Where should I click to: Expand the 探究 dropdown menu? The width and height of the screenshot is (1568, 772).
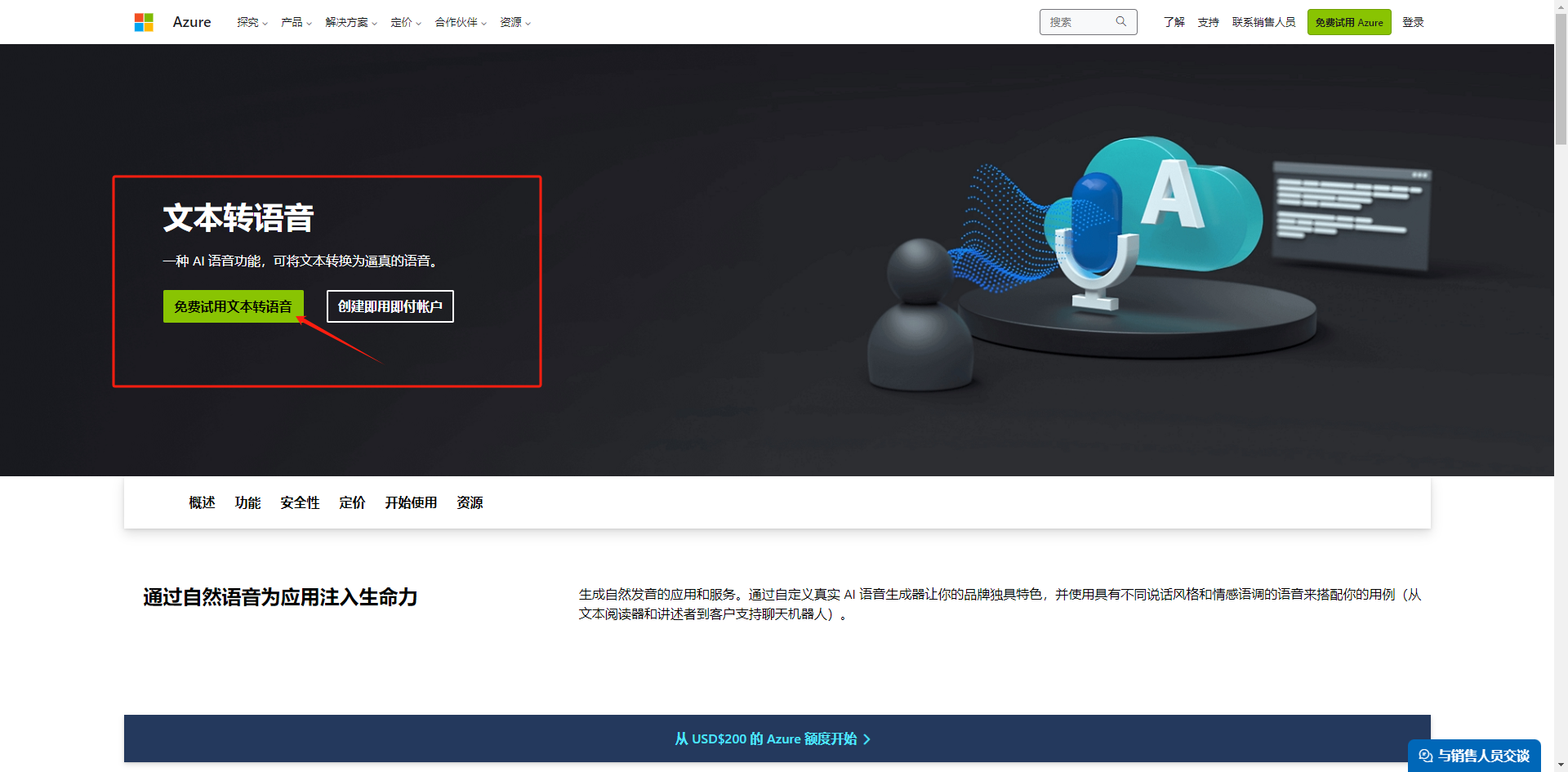tap(252, 22)
